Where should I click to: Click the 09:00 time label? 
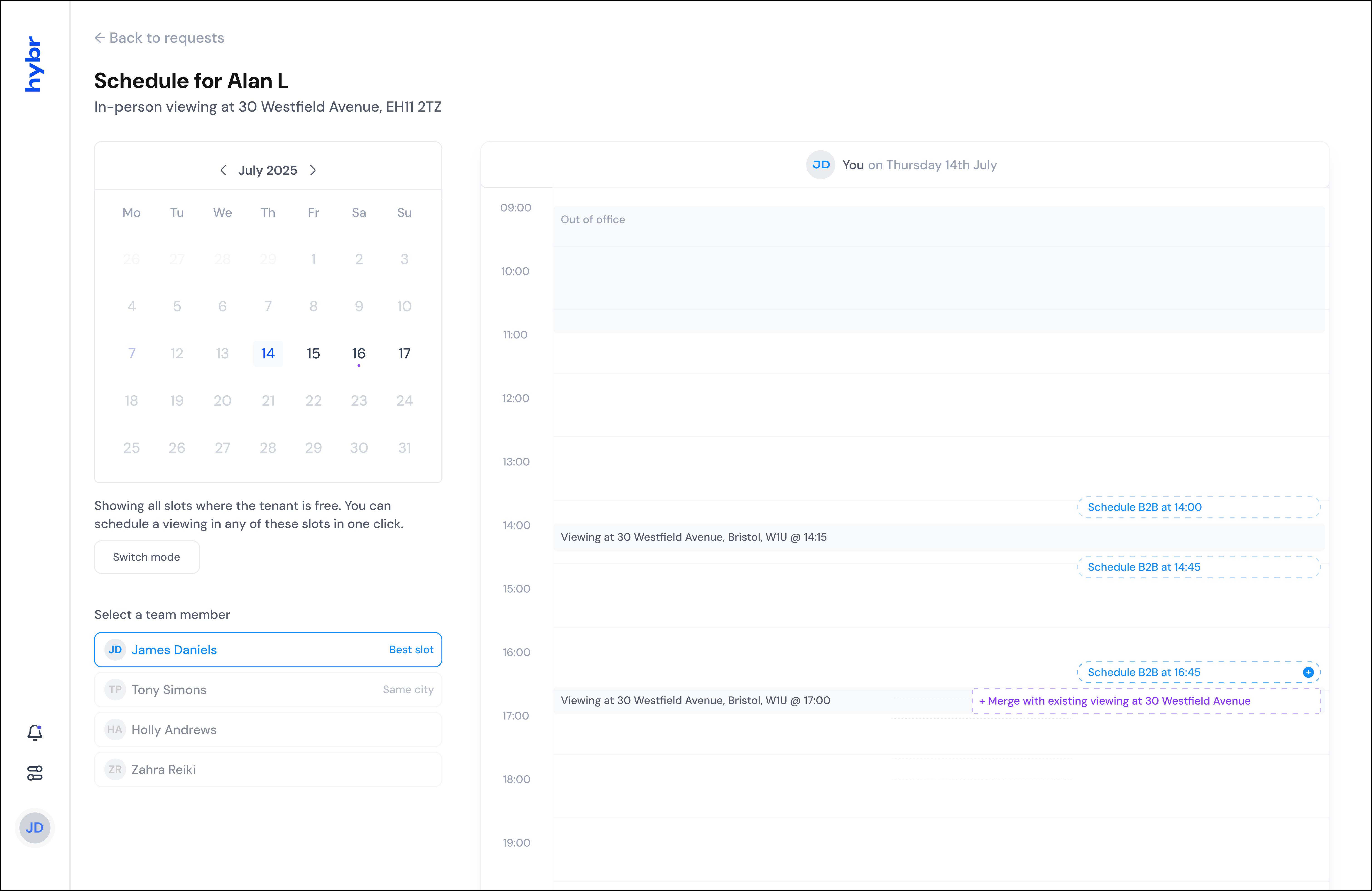515,208
